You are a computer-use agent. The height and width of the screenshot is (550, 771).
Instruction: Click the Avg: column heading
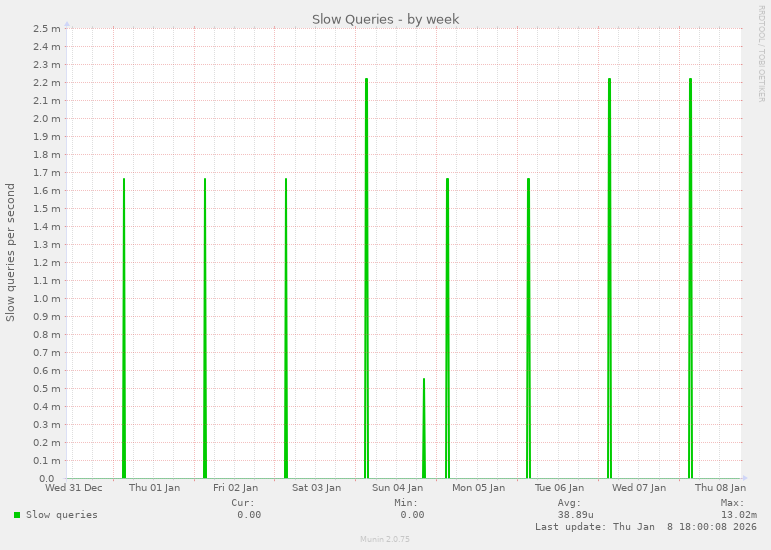point(569,503)
